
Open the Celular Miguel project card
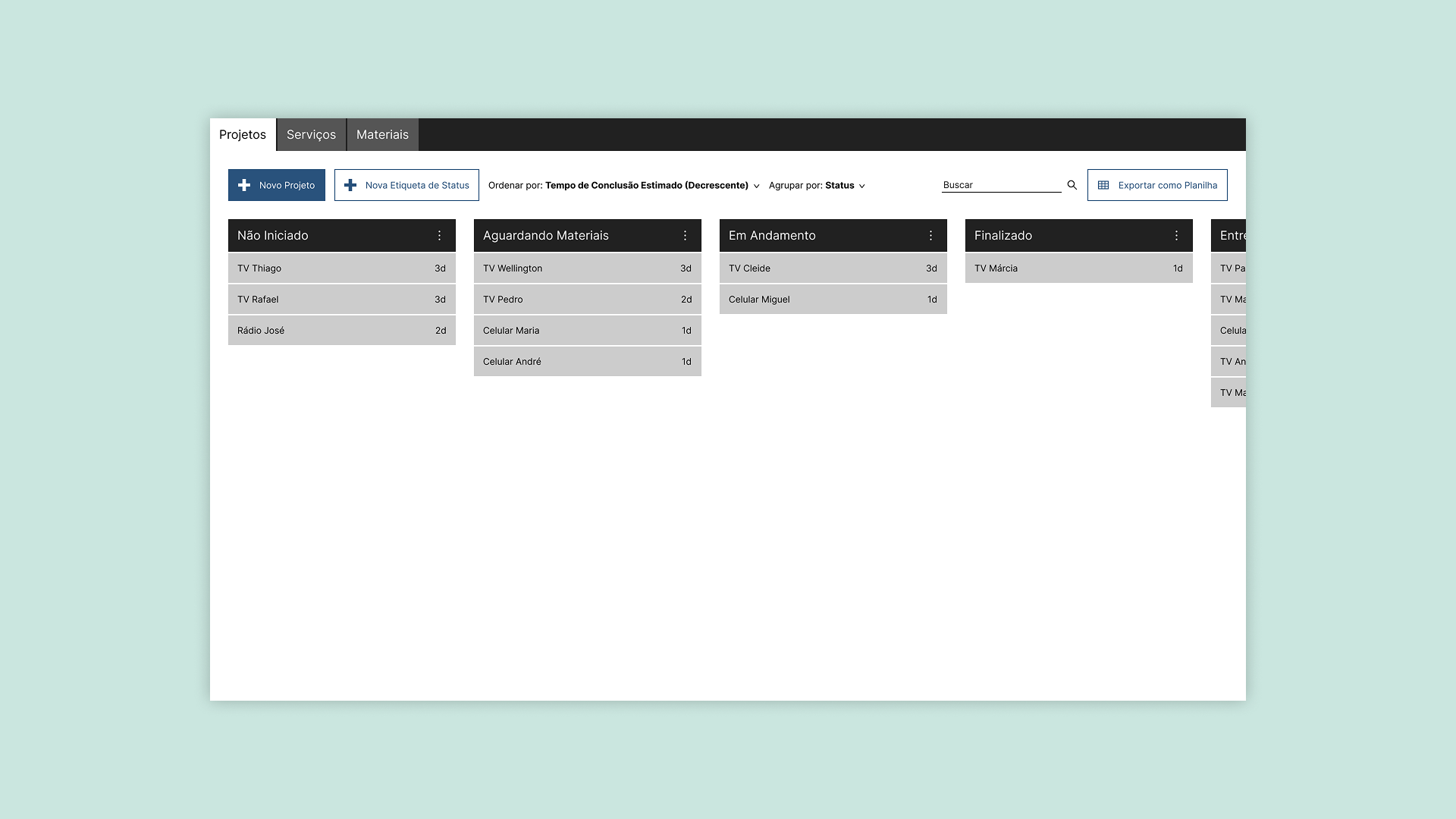[833, 300]
